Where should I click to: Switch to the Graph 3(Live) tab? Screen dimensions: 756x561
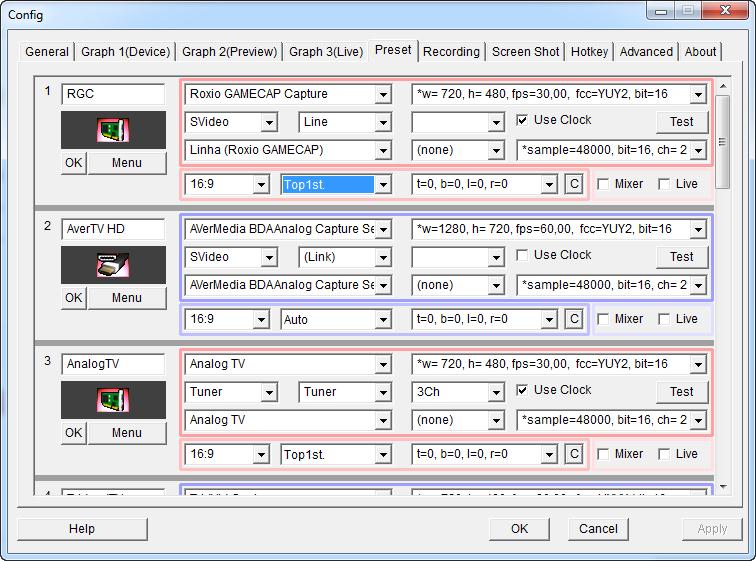[326, 52]
